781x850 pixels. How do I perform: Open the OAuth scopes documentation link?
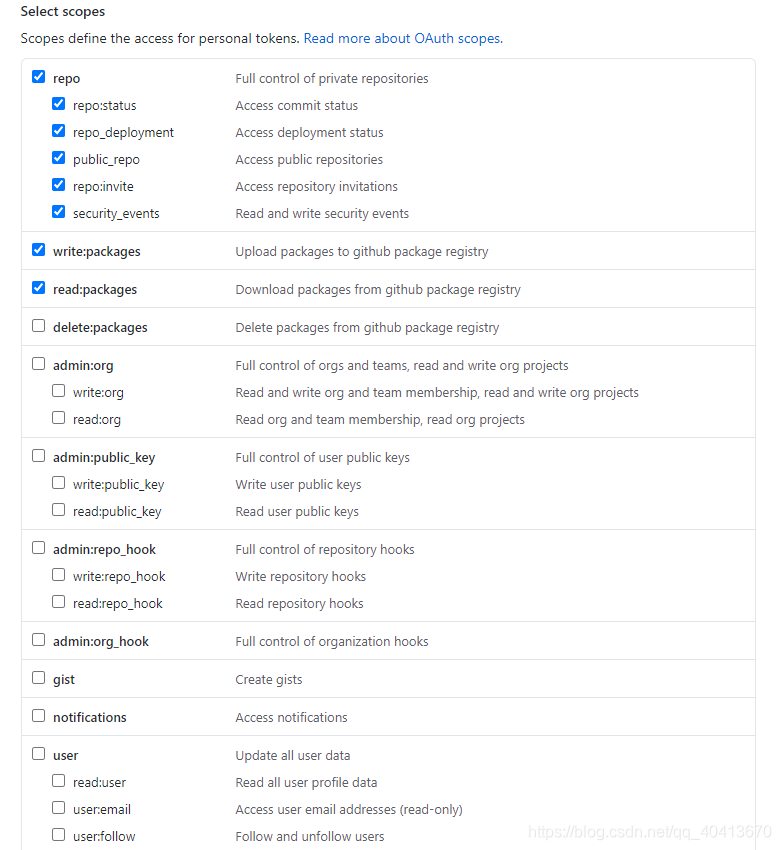[x=402, y=37]
